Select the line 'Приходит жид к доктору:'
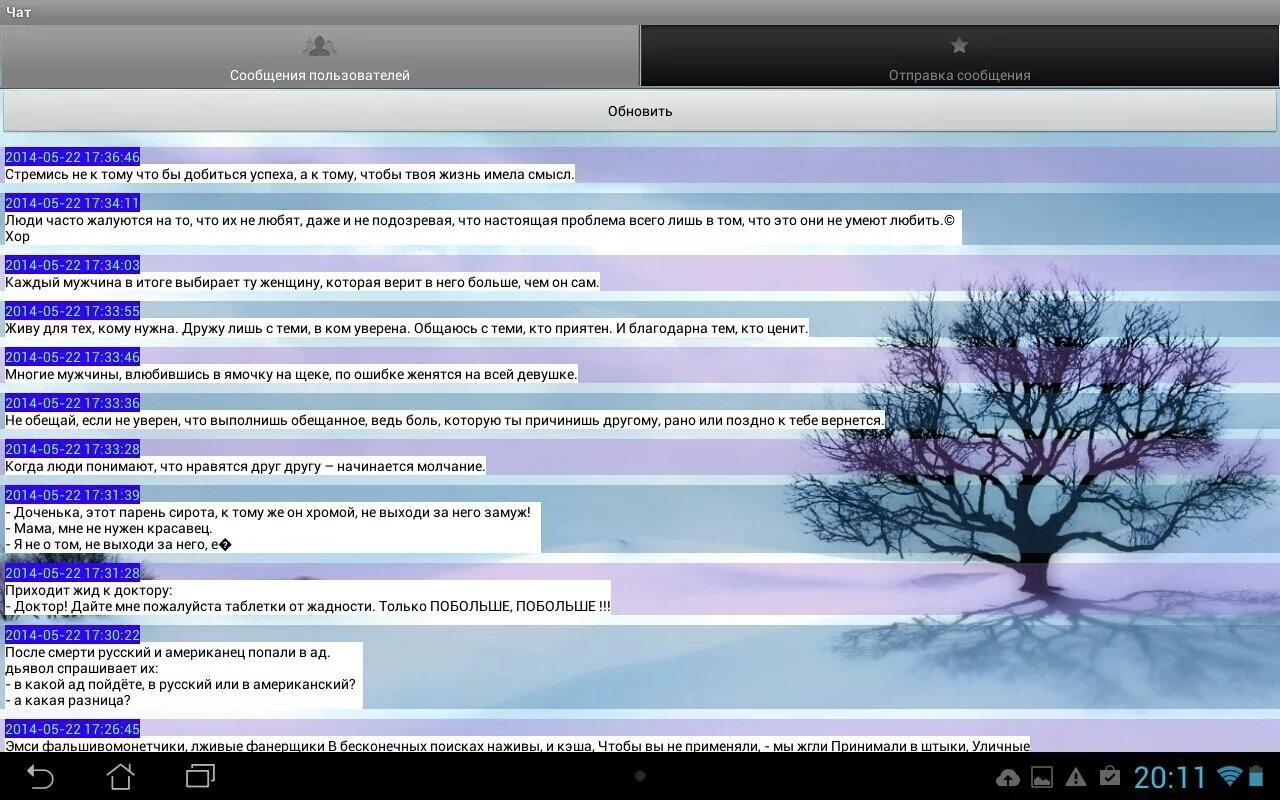Image resolution: width=1280 pixels, height=800 pixels. click(89, 590)
